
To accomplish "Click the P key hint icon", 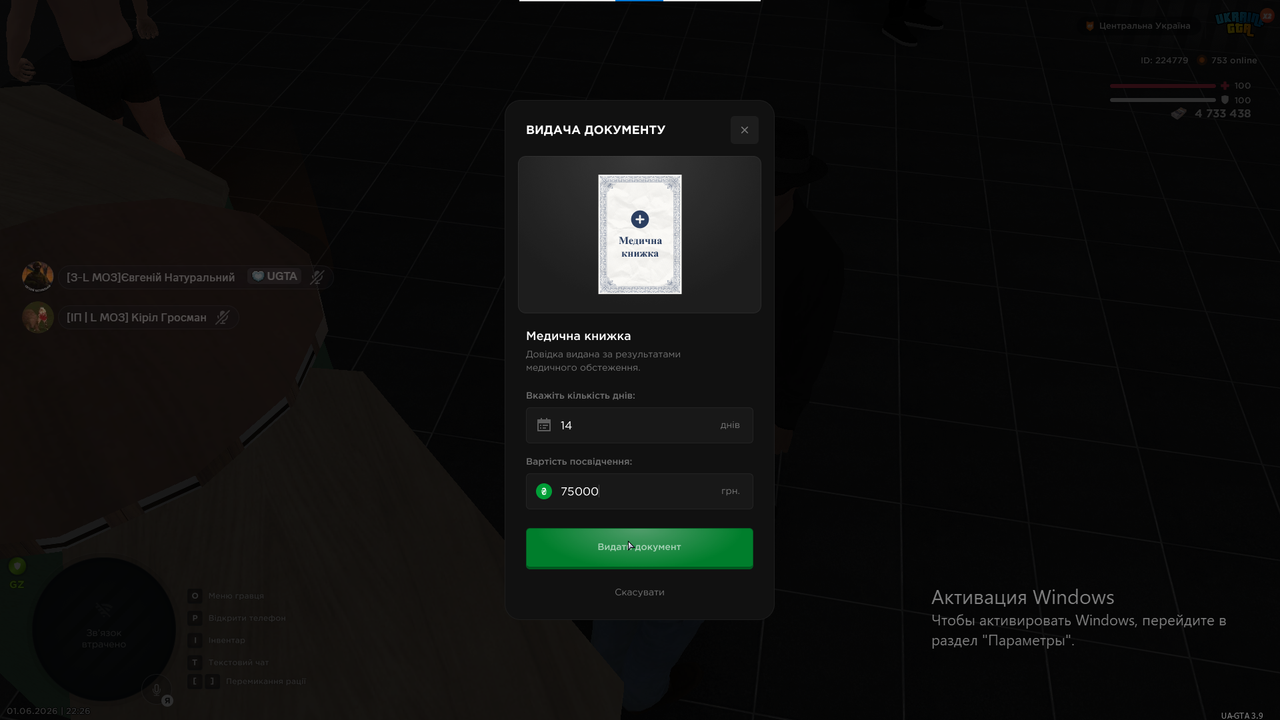I will click(x=195, y=618).
